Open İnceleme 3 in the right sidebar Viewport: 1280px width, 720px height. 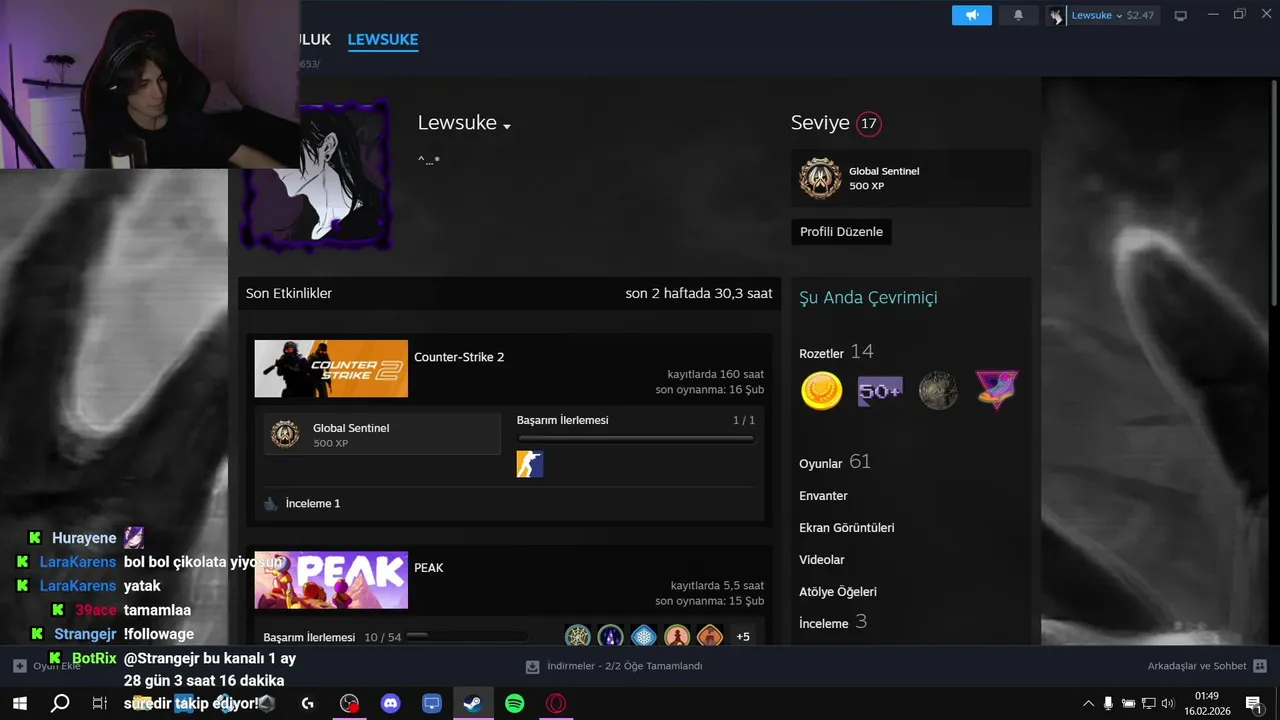[x=833, y=622]
